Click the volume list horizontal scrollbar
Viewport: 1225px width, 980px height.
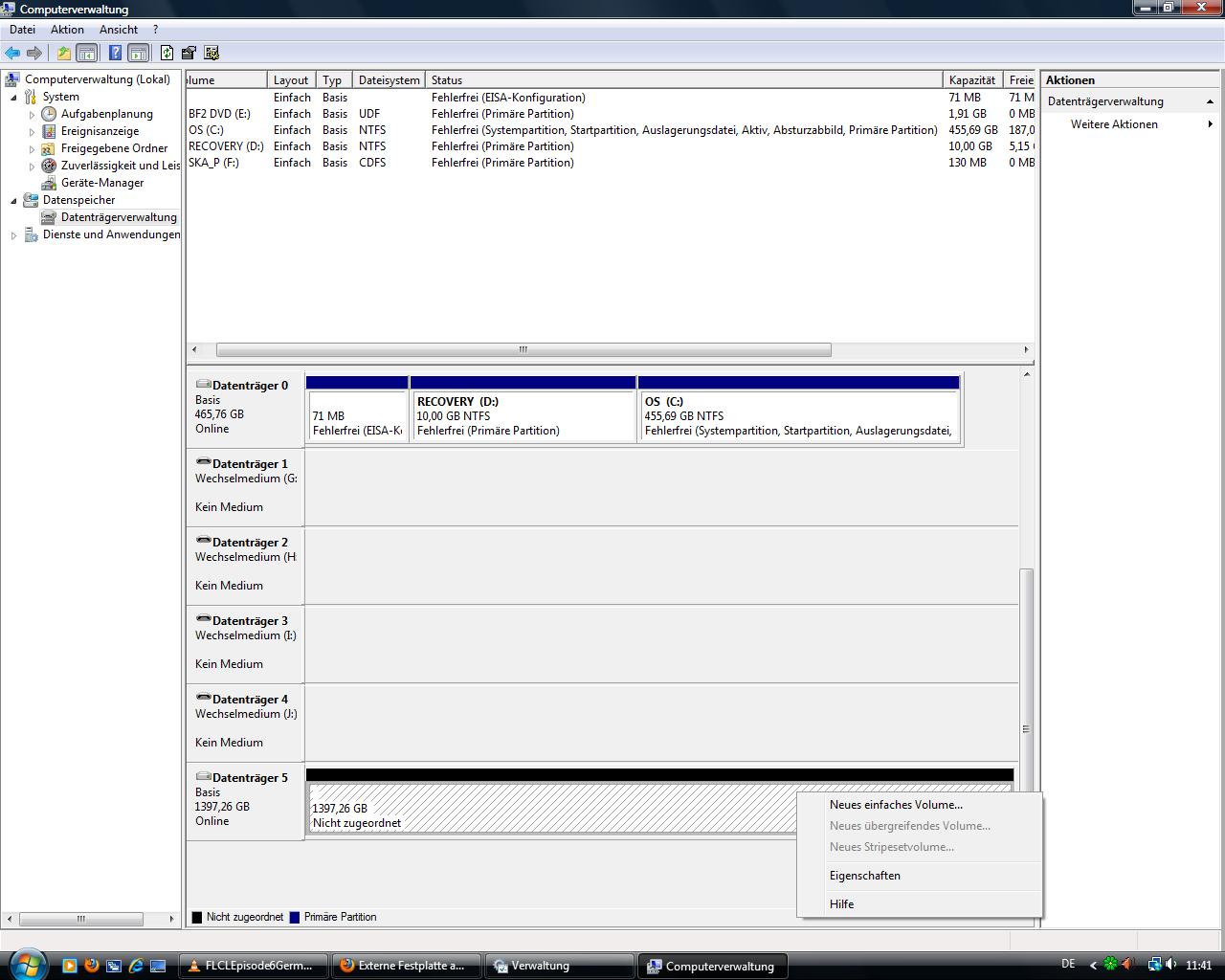tap(523, 349)
